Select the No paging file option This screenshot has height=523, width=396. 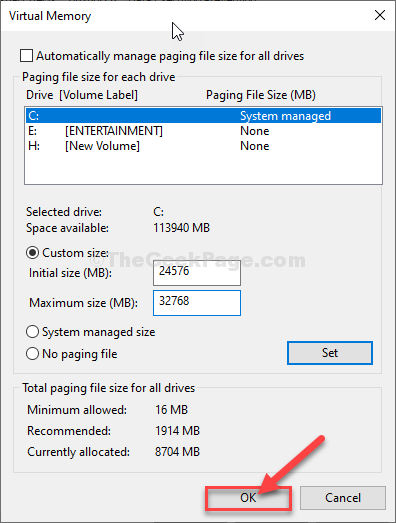32,354
